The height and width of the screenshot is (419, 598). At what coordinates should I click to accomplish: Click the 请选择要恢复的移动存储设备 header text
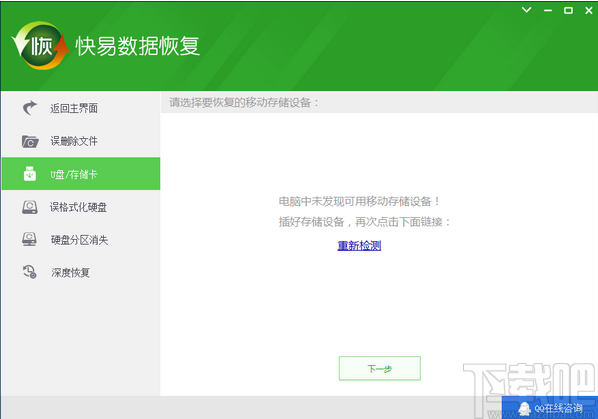click(244, 103)
